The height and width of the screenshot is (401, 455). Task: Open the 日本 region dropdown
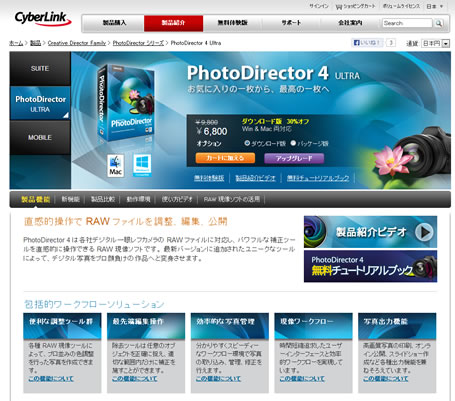(435, 6)
